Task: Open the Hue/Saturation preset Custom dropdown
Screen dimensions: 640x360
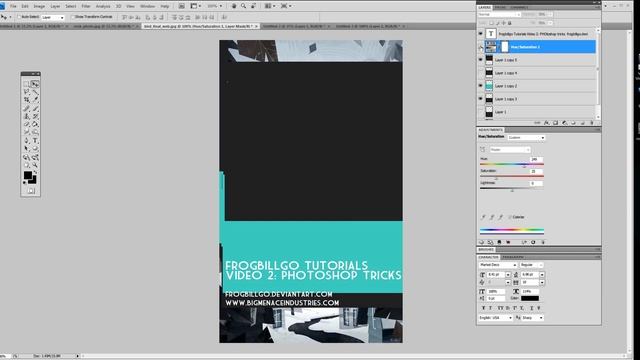Action: [x=527, y=138]
